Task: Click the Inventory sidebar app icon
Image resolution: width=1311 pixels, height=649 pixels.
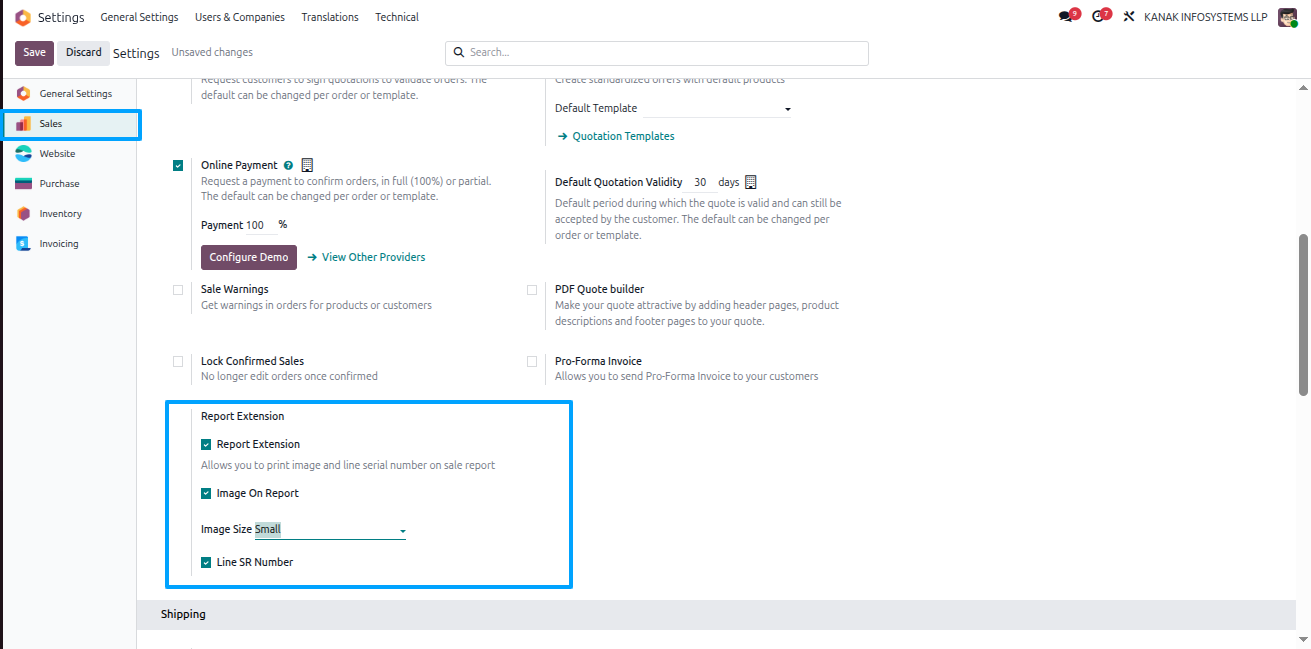Action: (x=23, y=214)
